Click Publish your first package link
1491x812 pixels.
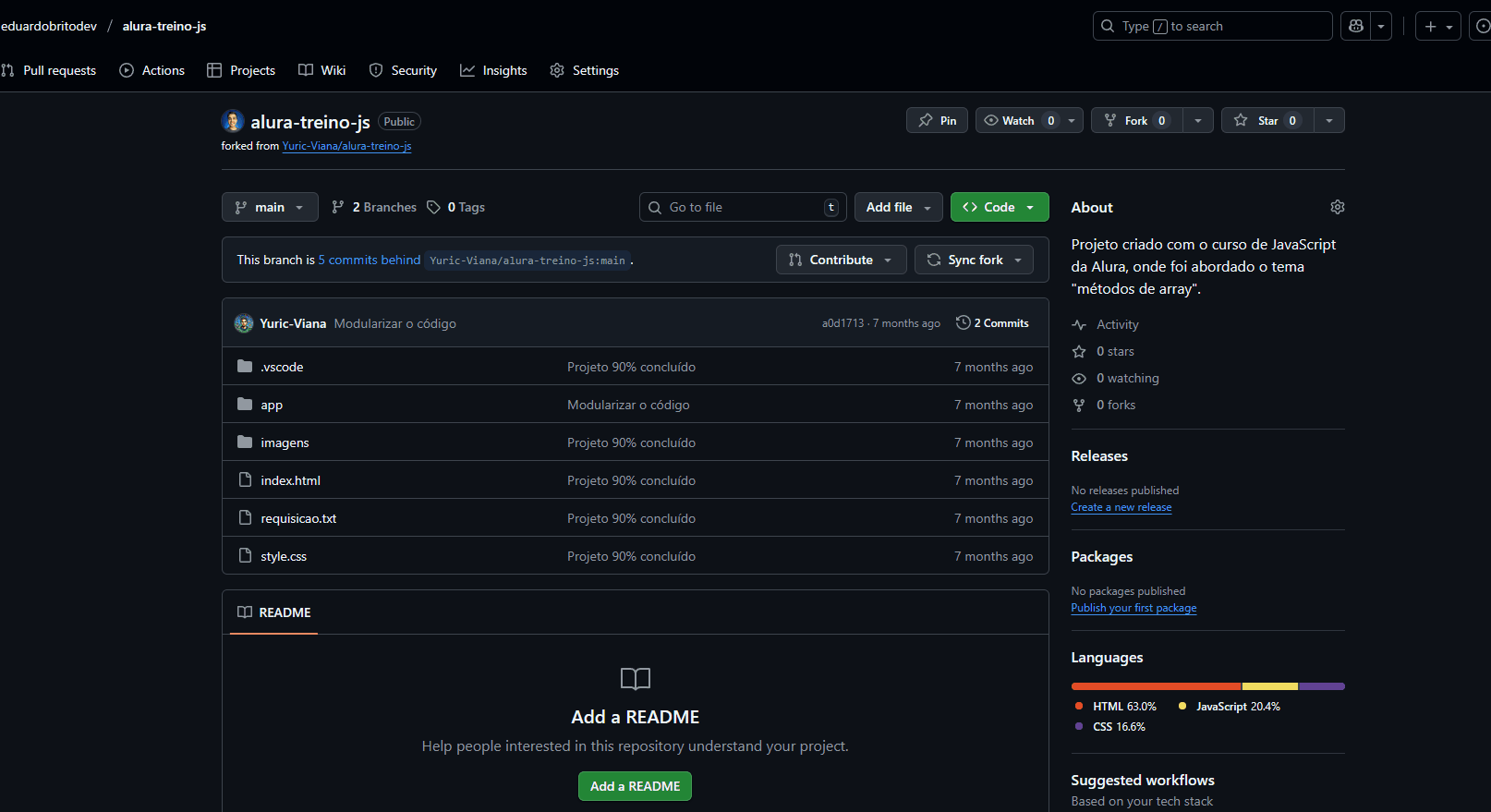point(1133,608)
